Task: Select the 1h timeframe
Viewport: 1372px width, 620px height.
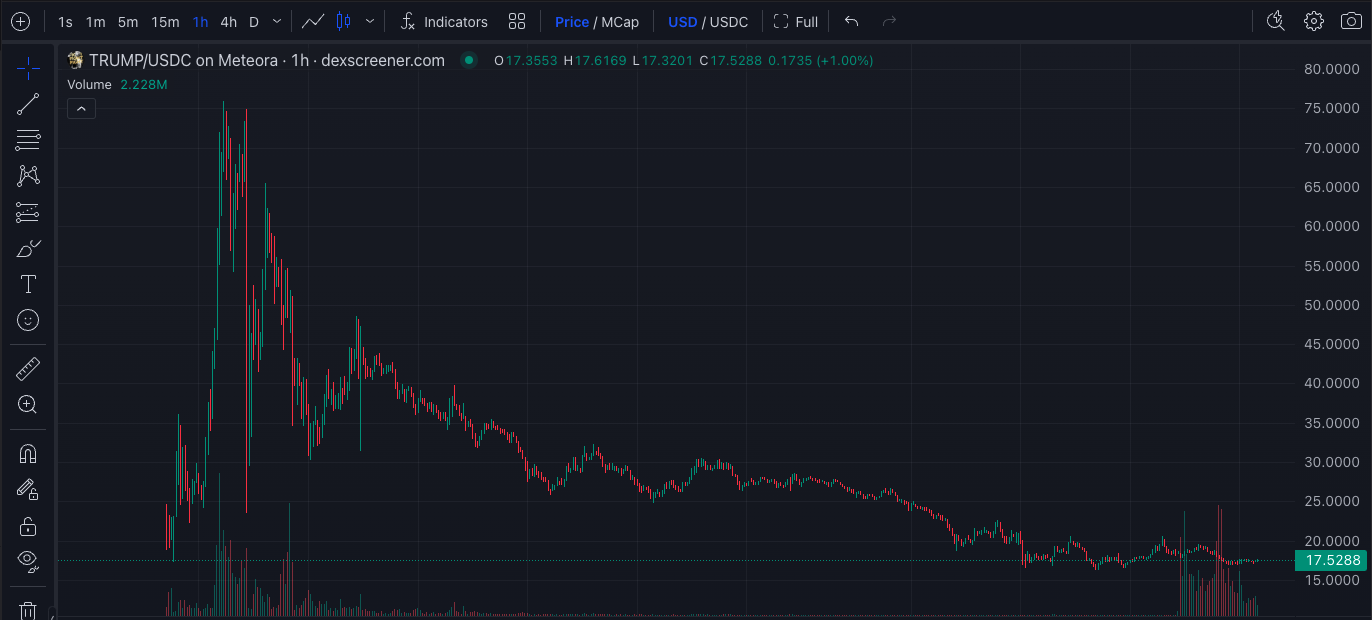Action: [201, 21]
